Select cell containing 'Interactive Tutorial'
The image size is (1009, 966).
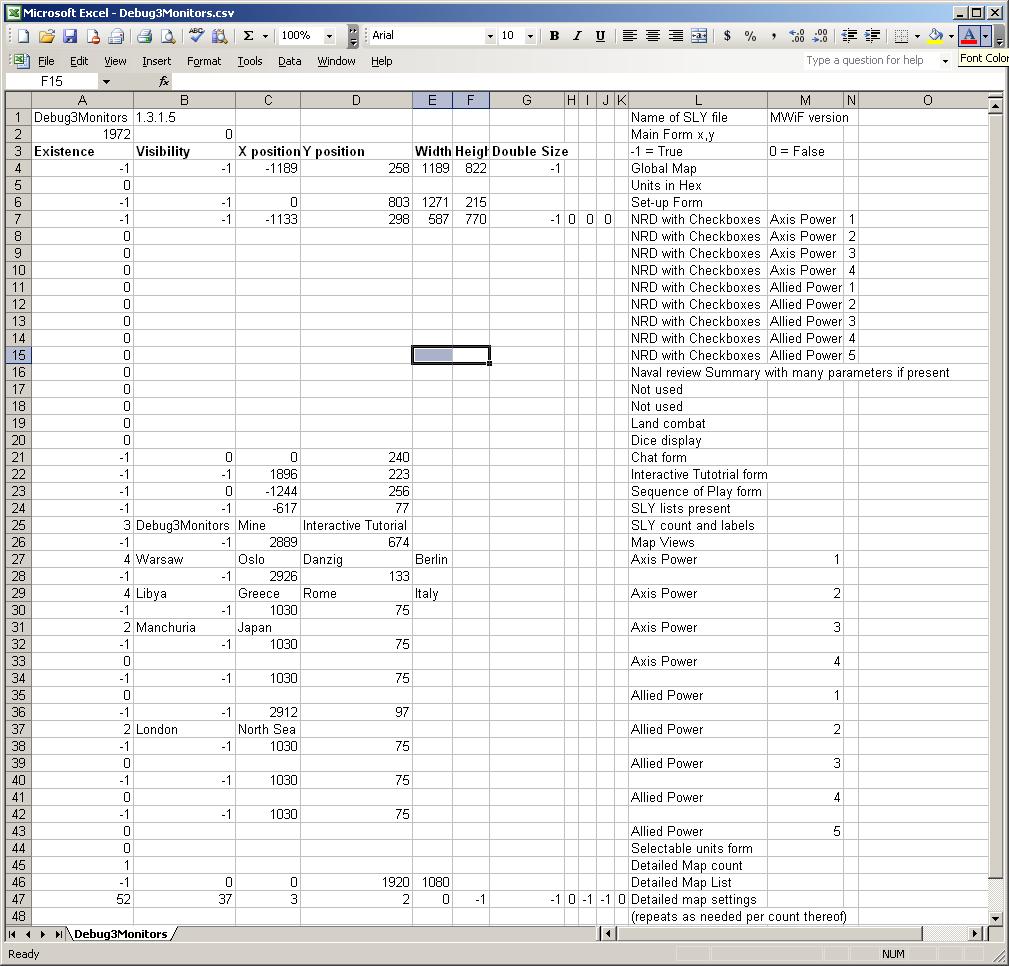pyautogui.click(x=356, y=525)
